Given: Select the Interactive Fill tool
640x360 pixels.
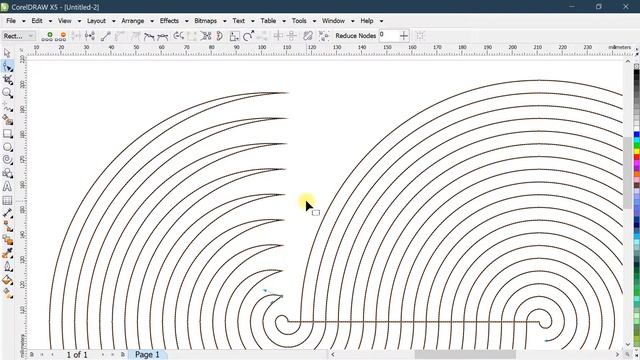Looking at the screenshot, I should tap(7, 293).
